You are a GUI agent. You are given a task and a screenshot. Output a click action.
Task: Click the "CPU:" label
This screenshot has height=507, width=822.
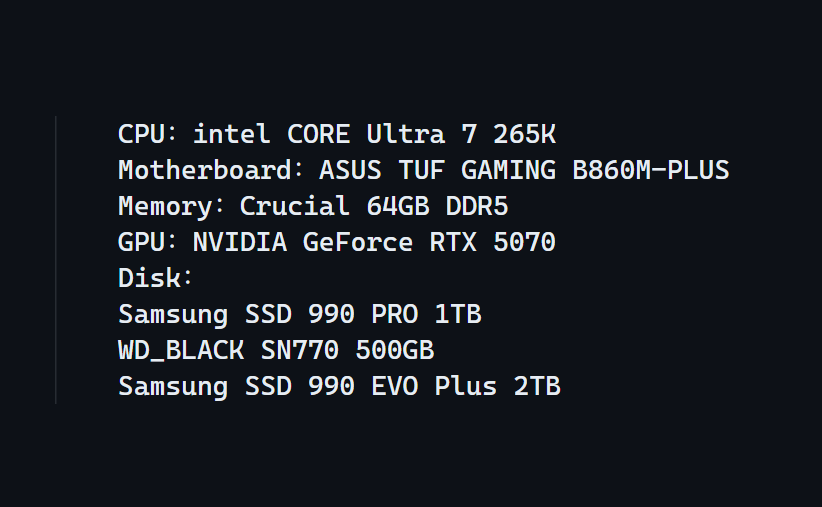click(148, 134)
